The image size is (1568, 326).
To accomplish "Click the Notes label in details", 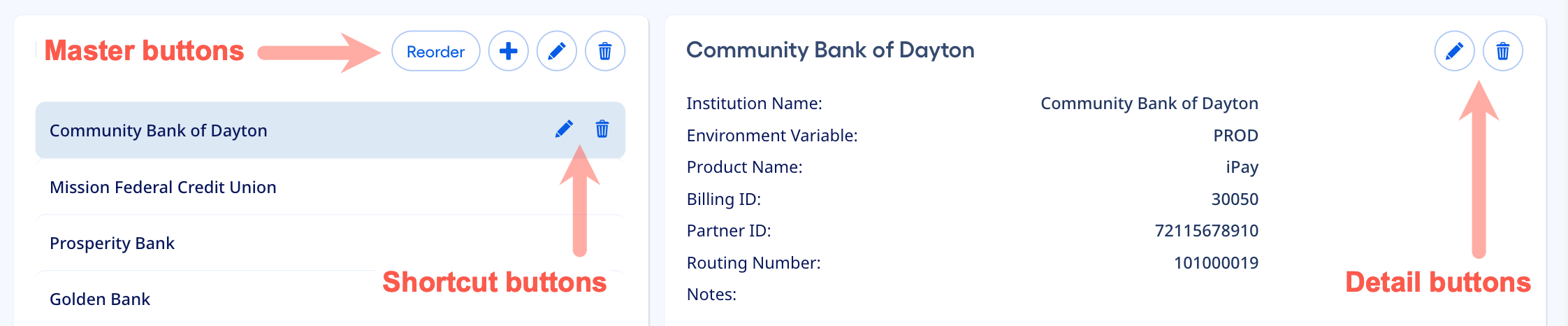I will pyautogui.click(x=711, y=295).
